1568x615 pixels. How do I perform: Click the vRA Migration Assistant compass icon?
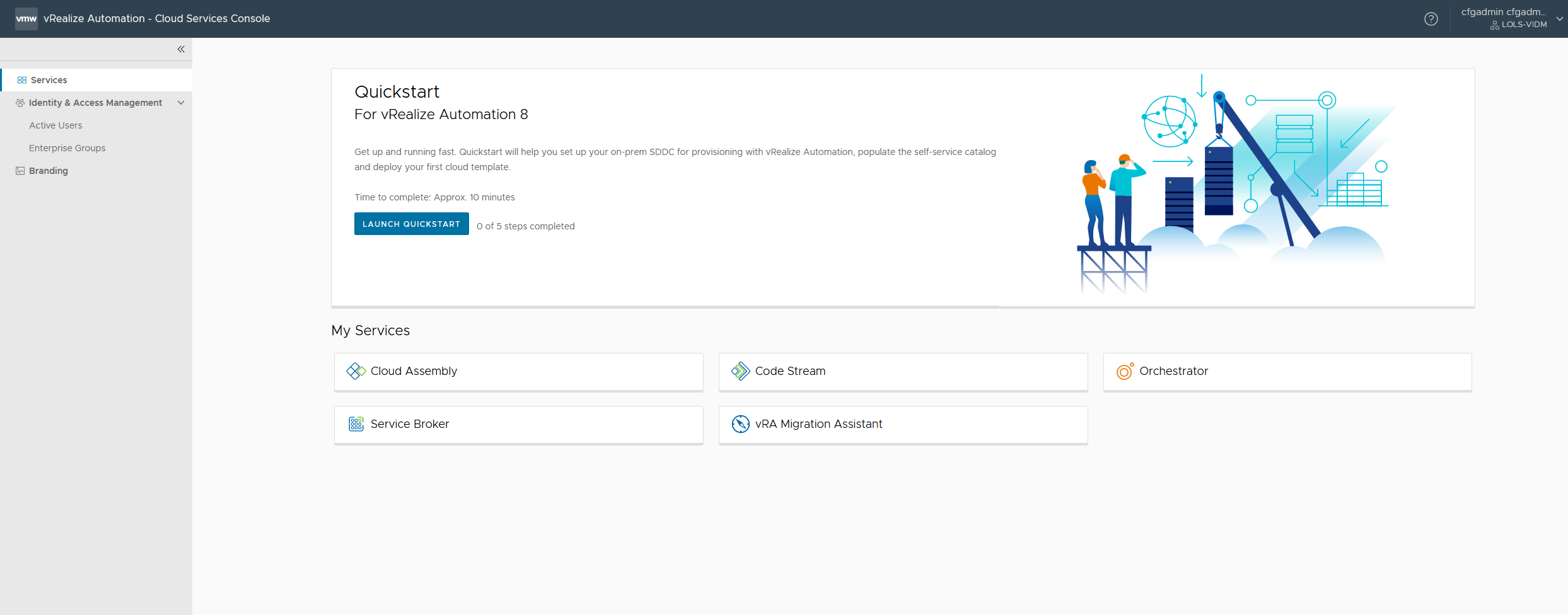pos(741,424)
